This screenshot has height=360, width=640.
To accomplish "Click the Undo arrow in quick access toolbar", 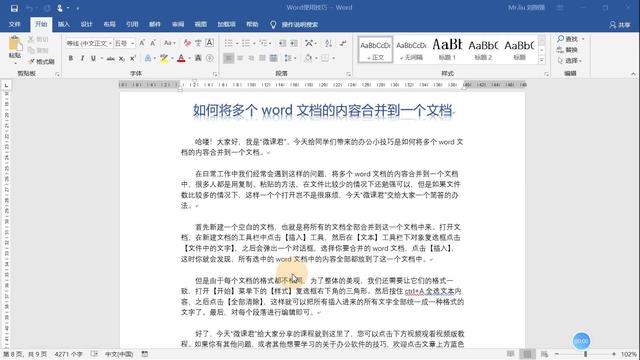I will (x=29, y=8).
